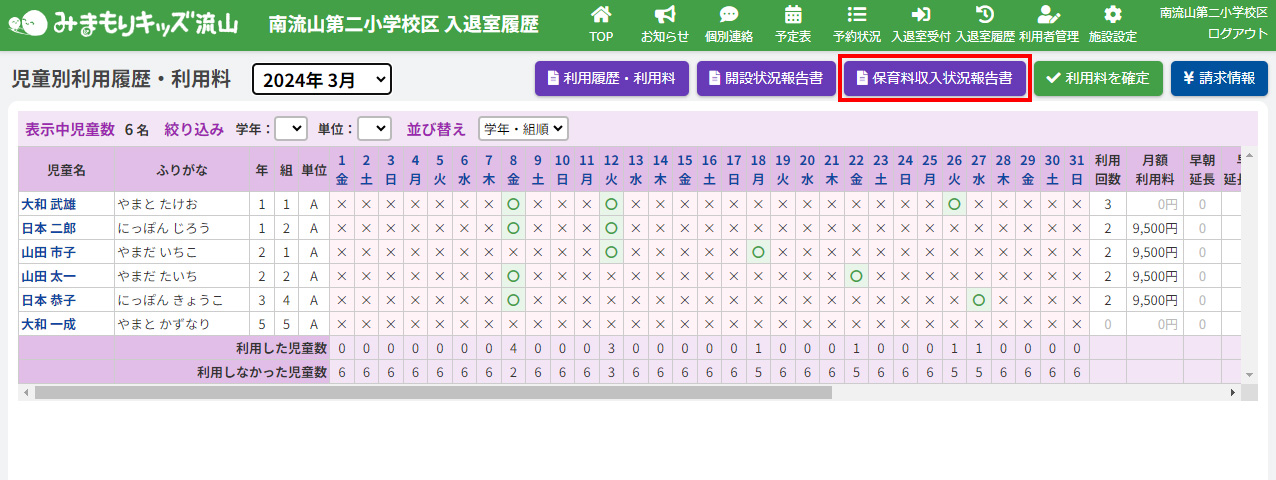Open 予定表 calendar icon
Viewport: 1276px width, 480px height.
pos(793,16)
